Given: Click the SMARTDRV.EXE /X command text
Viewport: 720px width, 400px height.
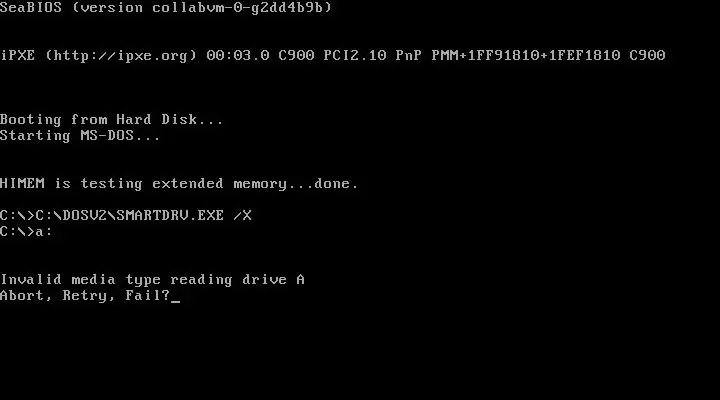Looking at the screenshot, I should [x=184, y=215].
